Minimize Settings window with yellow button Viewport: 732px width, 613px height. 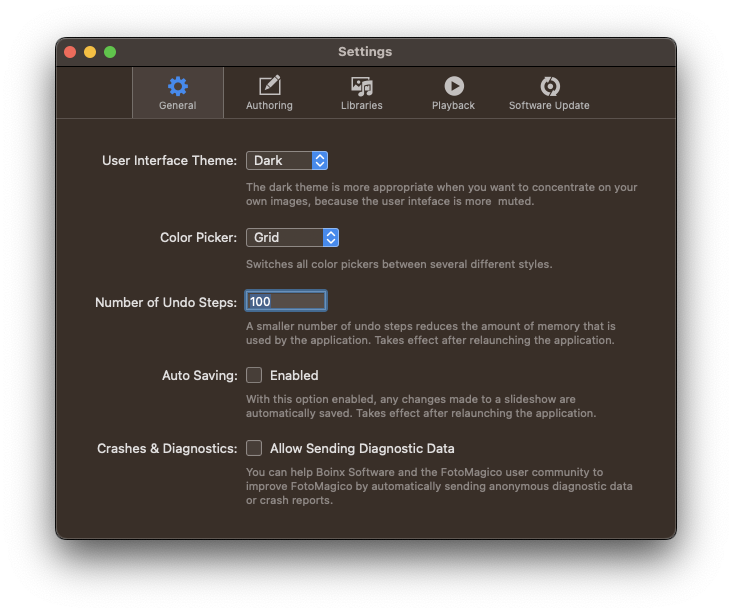90,52
